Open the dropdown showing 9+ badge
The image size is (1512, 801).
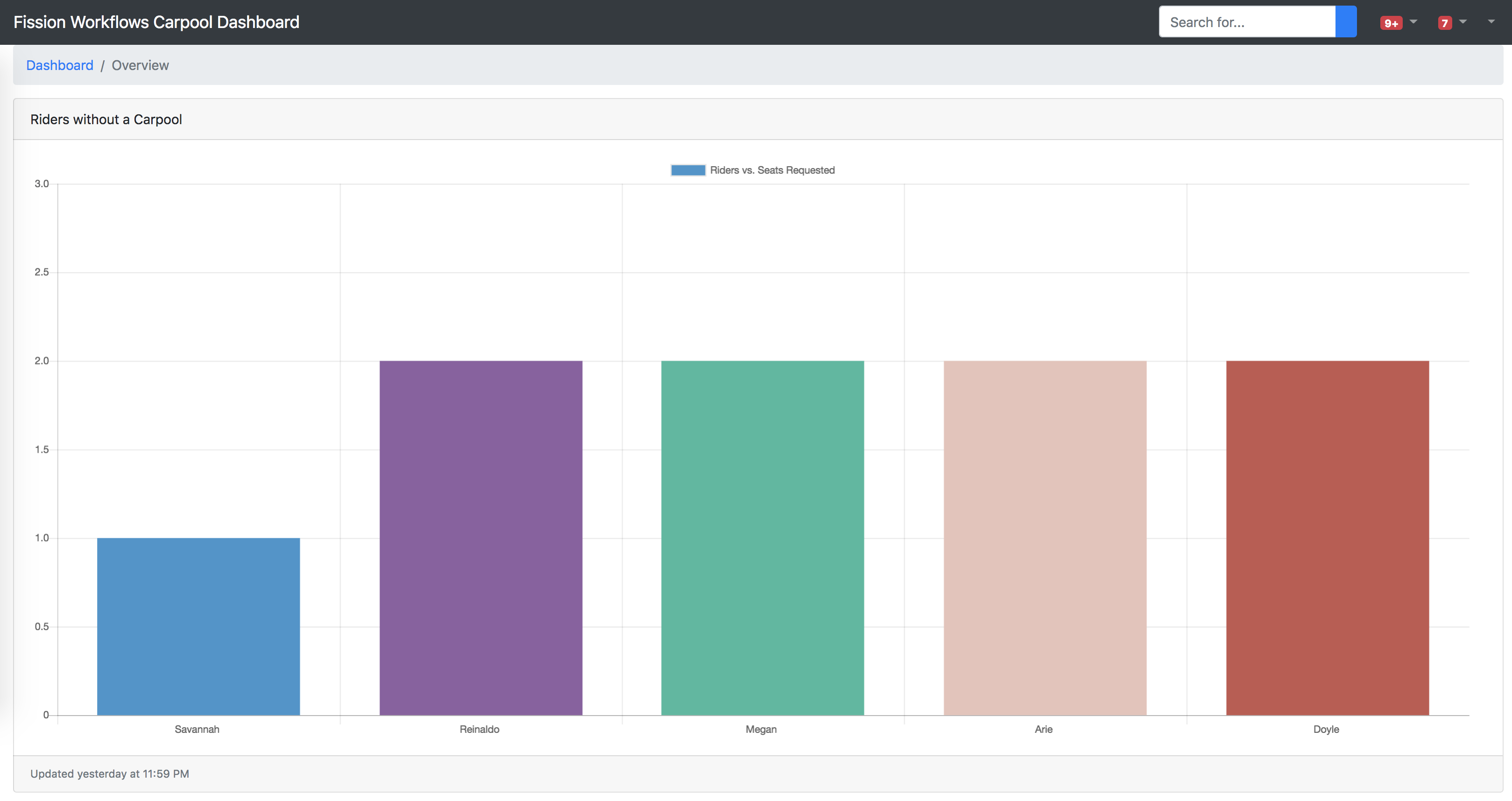coord(1399,22)
